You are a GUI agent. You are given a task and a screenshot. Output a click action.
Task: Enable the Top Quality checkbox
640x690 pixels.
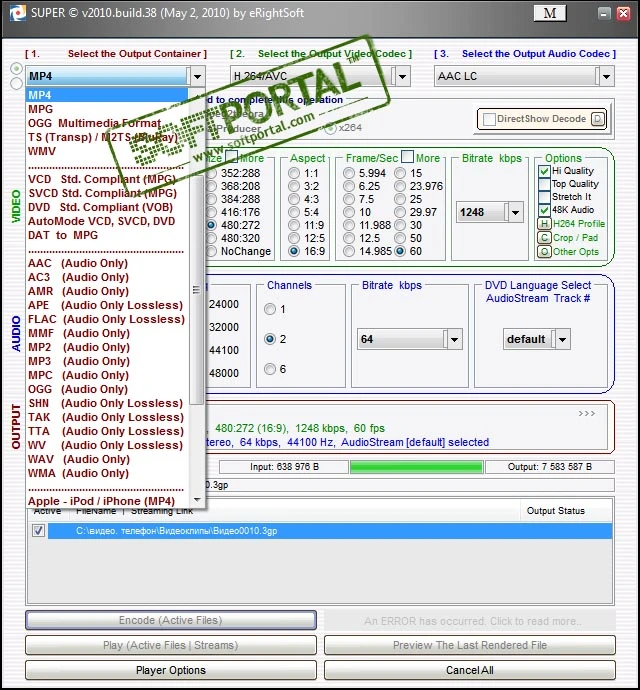point(544,184)
